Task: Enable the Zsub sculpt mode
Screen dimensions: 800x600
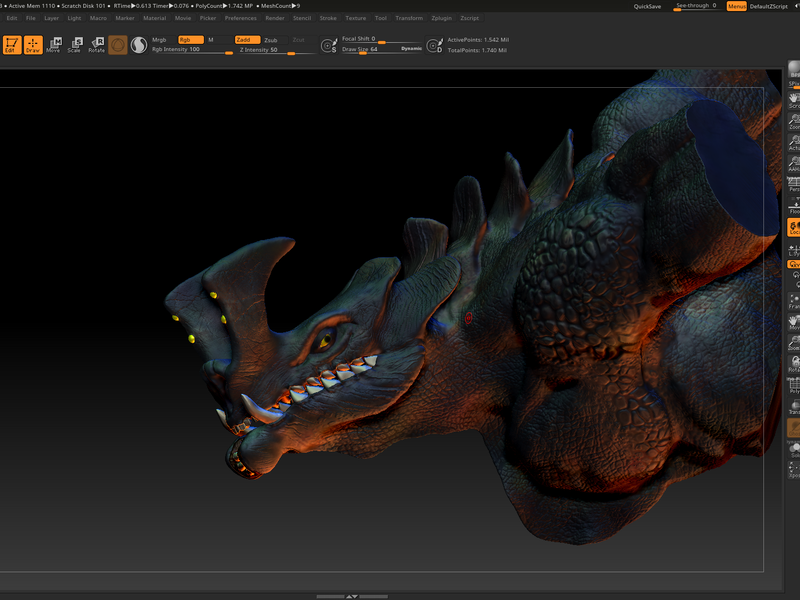Action: [271, 39]
